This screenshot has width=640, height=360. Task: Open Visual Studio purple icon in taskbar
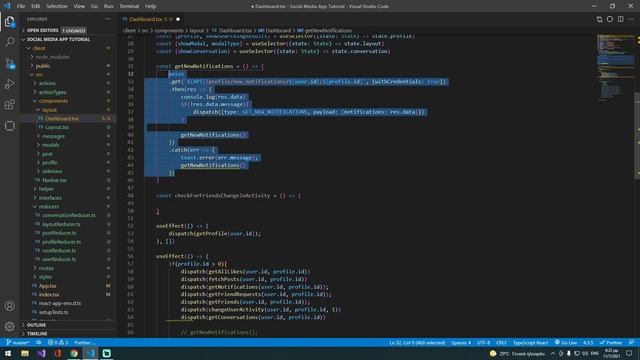[x=41, y=353]
